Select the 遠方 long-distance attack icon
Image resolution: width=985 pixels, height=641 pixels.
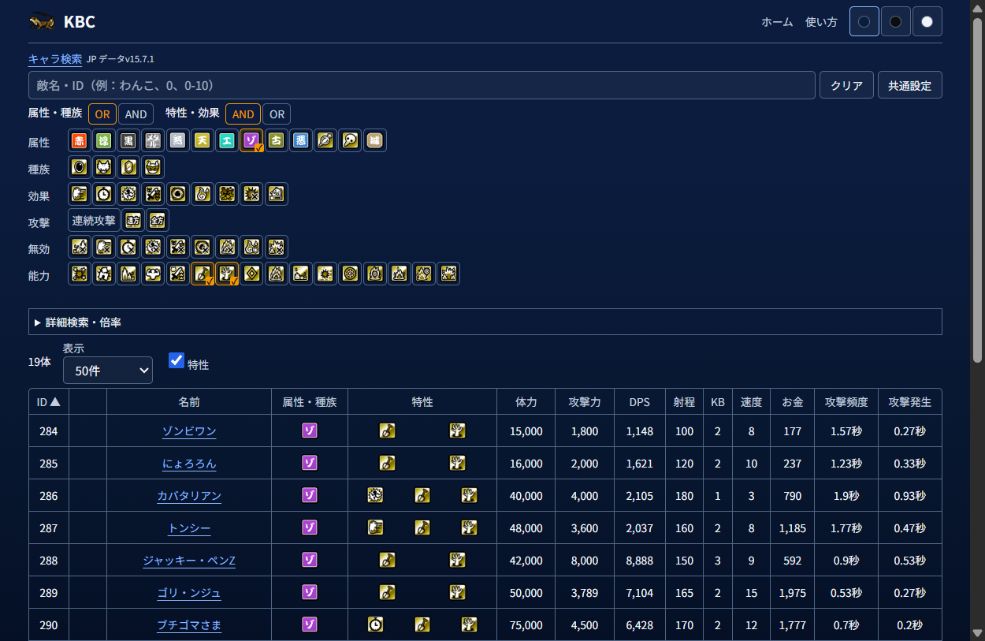(133, 221)
